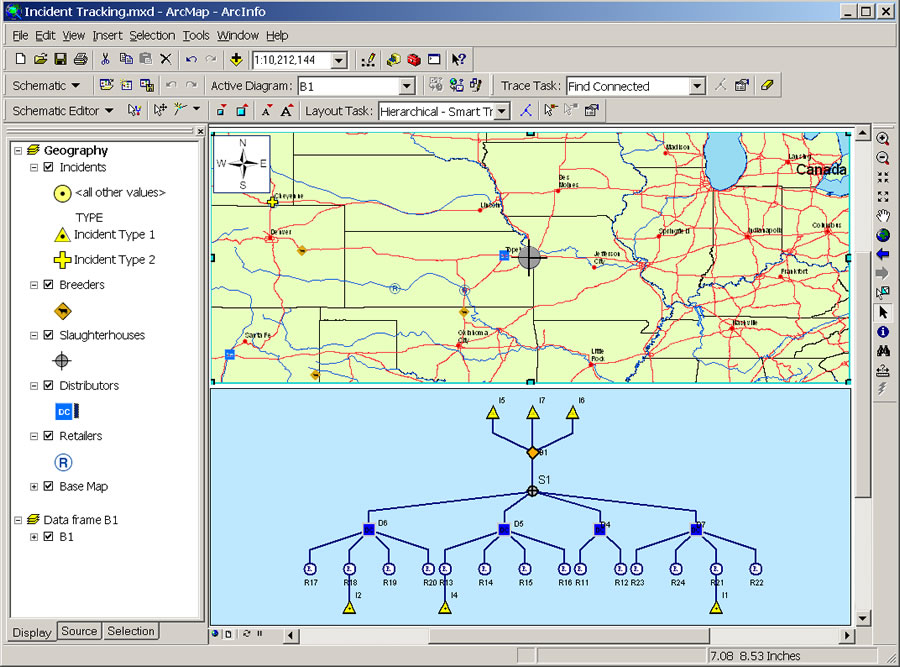This screenshot has height=667, width=900.
Task: Open the Find binoculars tool
Action: click(x=883, y=351)
